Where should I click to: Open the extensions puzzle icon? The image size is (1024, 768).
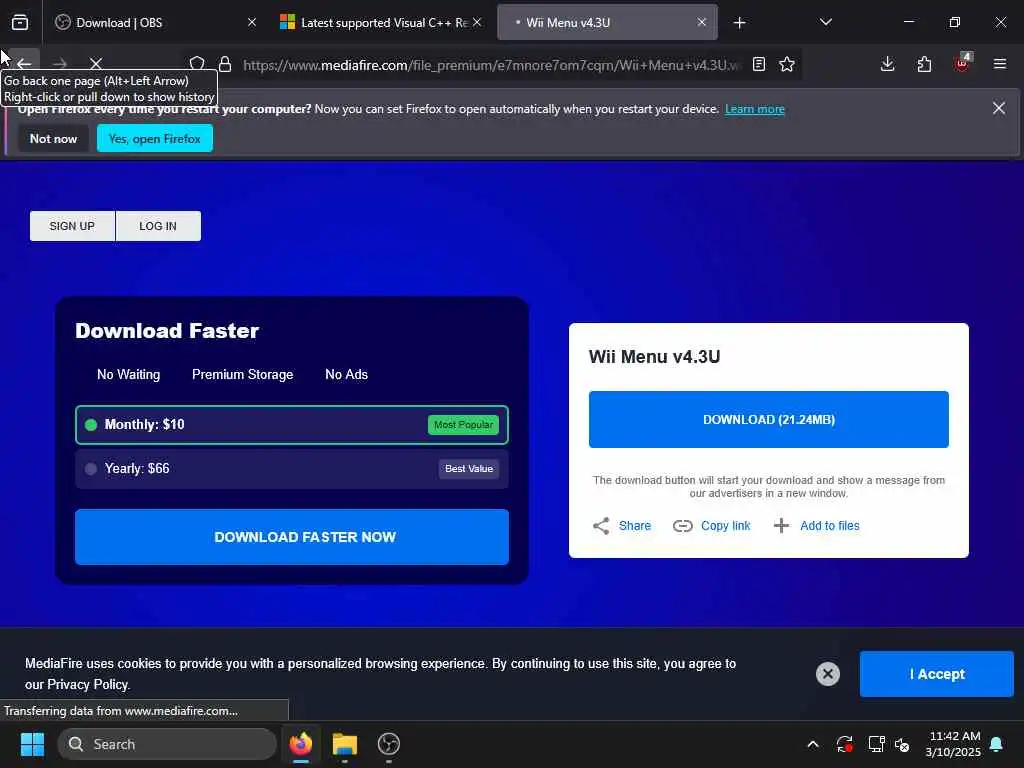[924, 64]
